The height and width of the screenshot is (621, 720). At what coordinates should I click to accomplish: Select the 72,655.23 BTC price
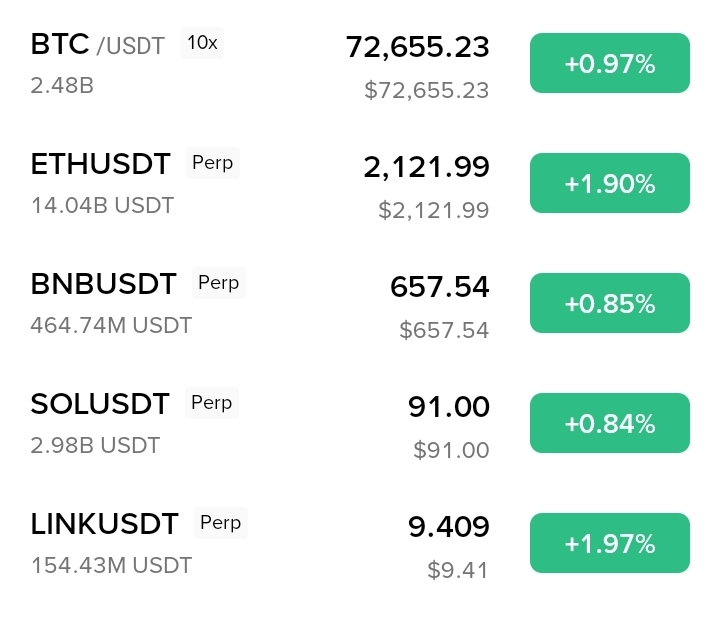click(417, 47)
